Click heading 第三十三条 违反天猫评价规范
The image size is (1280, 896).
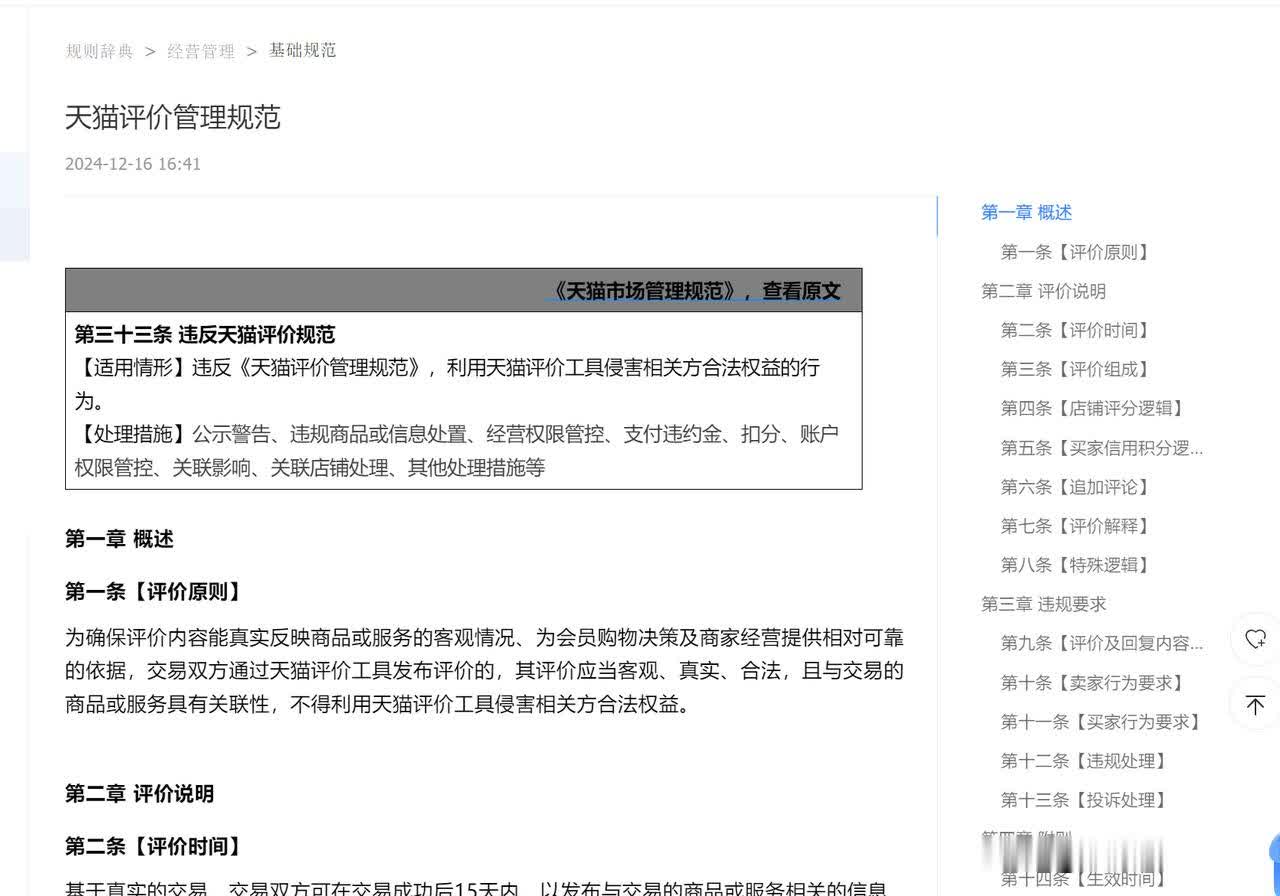(205, 334)
